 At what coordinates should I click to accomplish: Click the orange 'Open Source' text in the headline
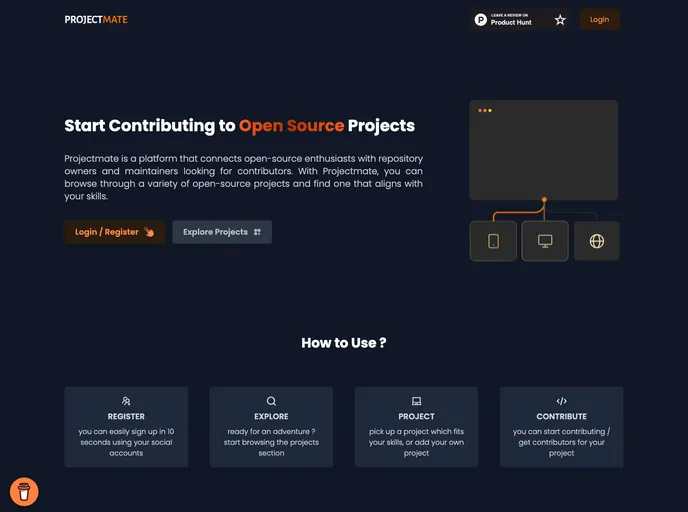(x=291, y=125)
